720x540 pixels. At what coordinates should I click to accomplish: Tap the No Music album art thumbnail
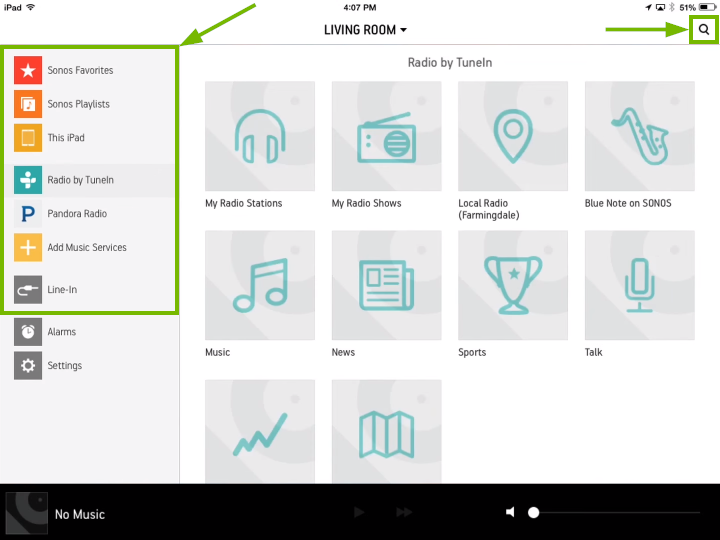(x=27, y=513)
